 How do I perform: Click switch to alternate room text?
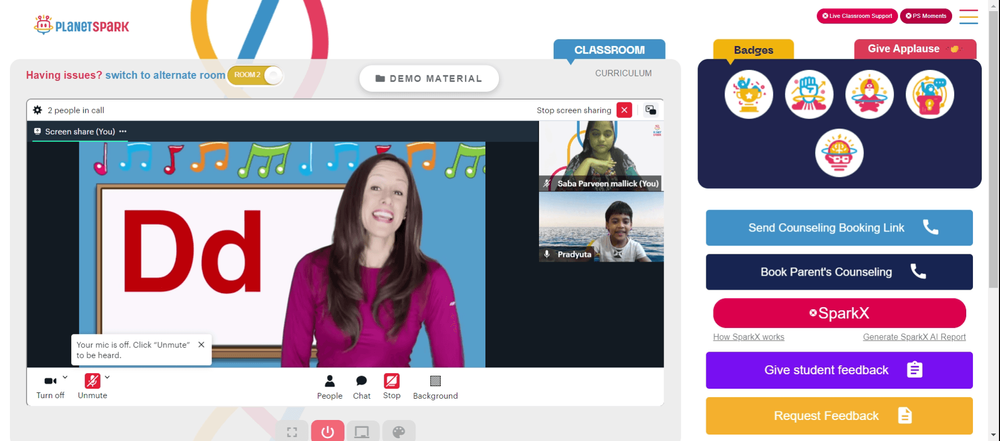click(x=165, y=75)
